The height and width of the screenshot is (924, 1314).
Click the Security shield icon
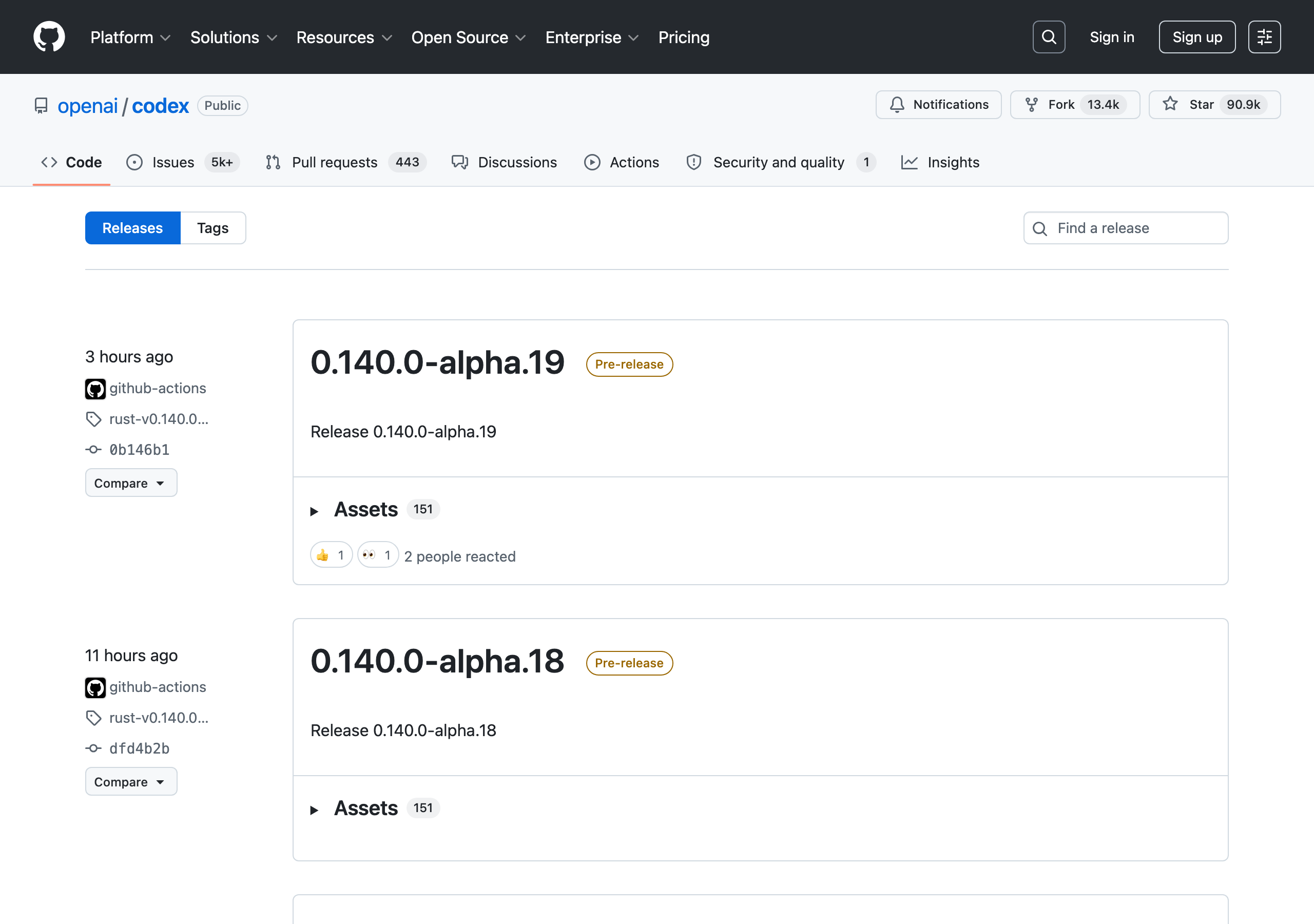click(x=693, y=163)
